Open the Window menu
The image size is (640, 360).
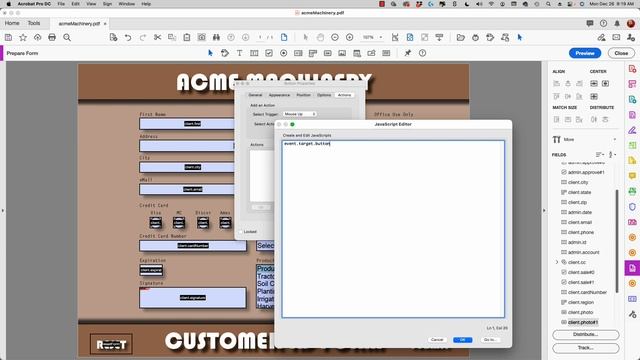pyautogui.click(x=127, y=4)
